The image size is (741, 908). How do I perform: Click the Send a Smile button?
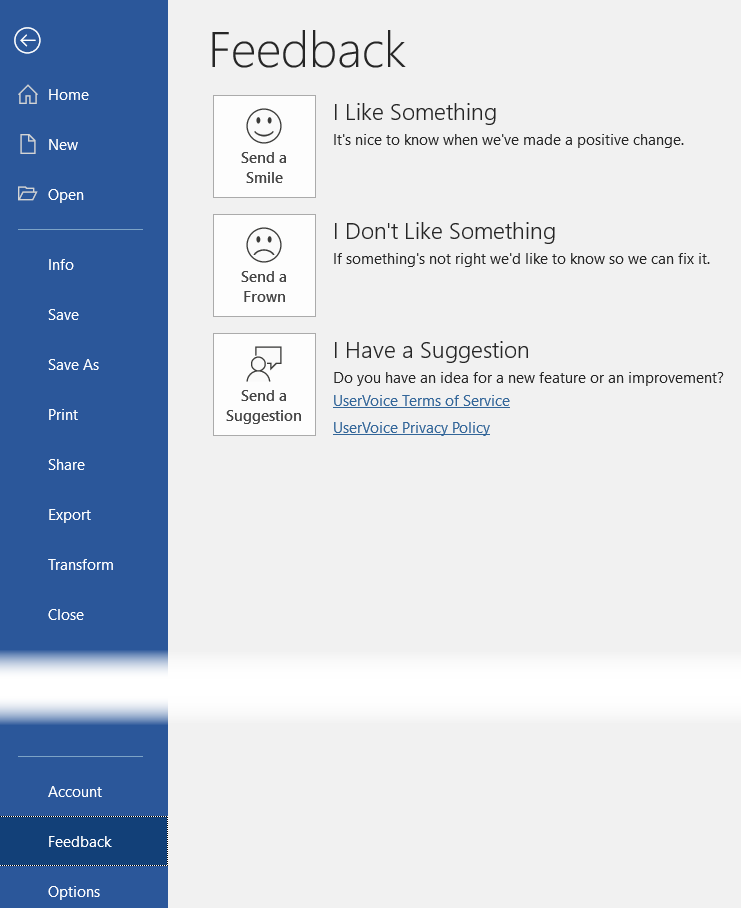(x=264, y=147)
